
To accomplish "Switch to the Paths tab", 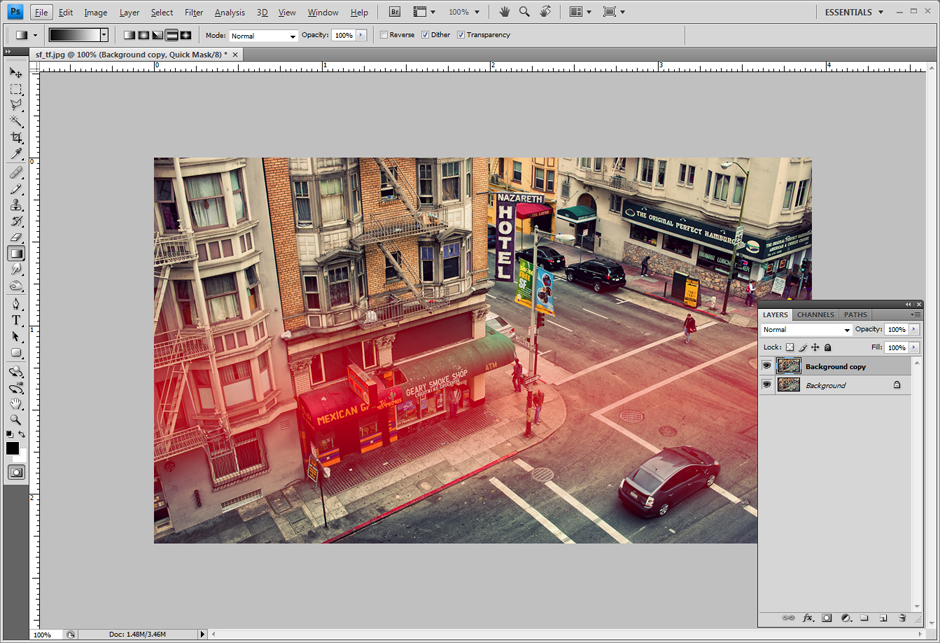I will [x=855, y=315].
